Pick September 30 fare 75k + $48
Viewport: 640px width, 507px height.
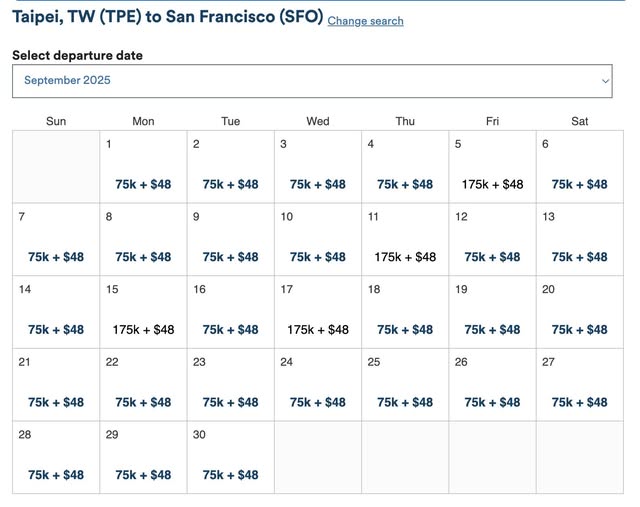click(230, 475)
